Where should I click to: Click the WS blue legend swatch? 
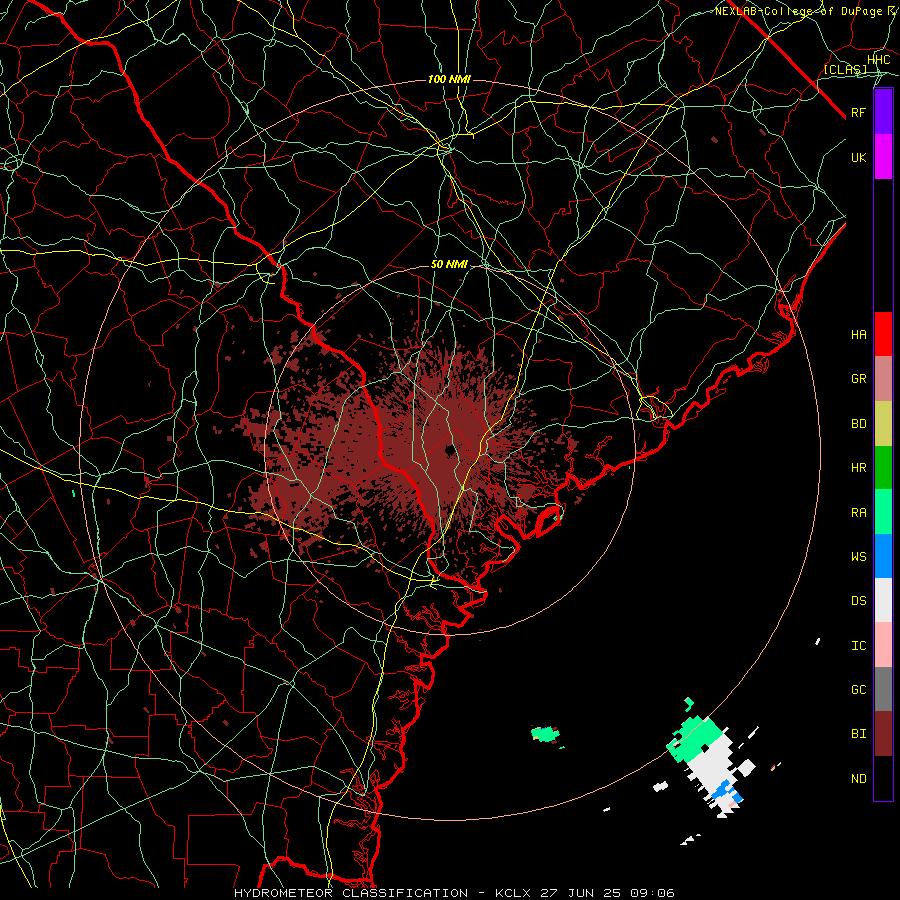pyautogui.click(x=883, y=556)
